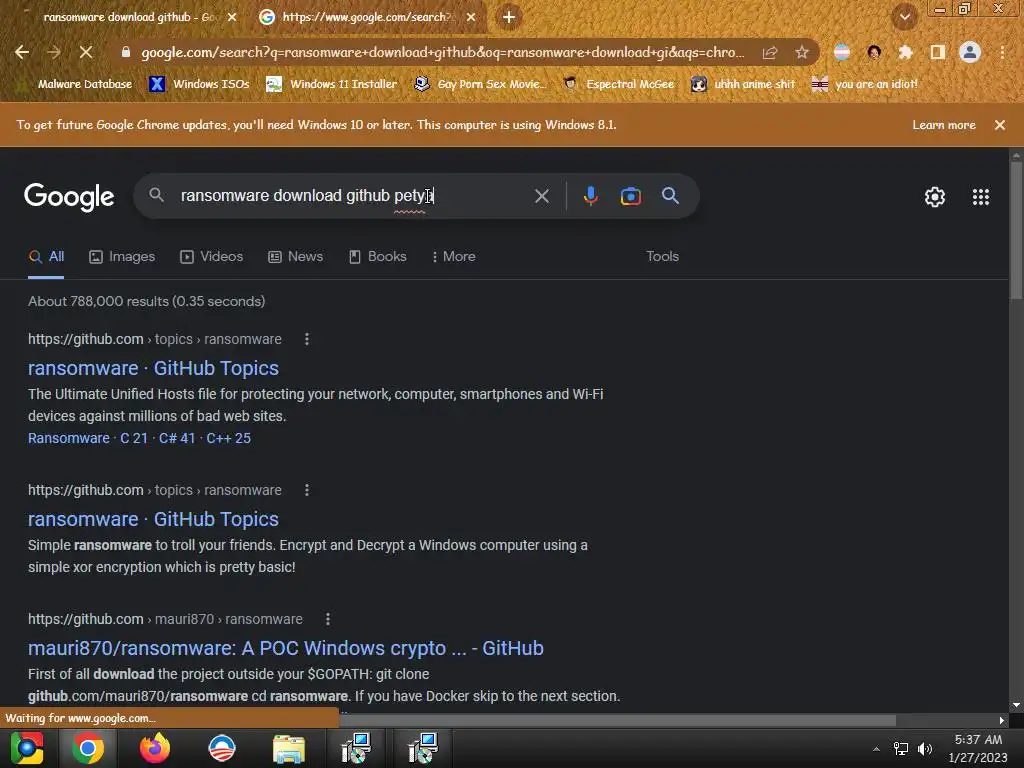1024x768 pixels.
Task: Click the Windows Start button
Action: point(26,748)
